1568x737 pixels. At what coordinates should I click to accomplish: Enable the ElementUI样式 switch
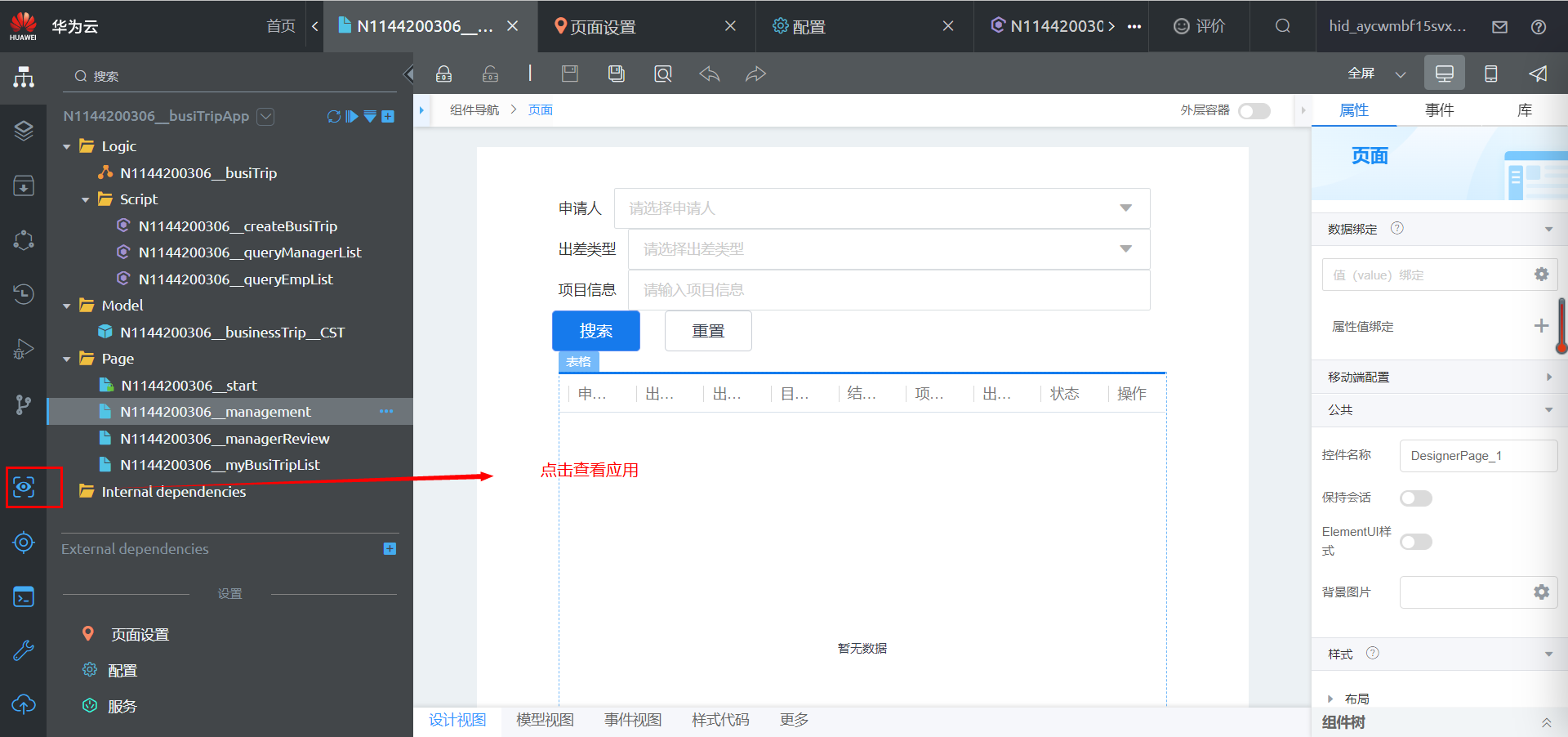(x=1415, y=541)
